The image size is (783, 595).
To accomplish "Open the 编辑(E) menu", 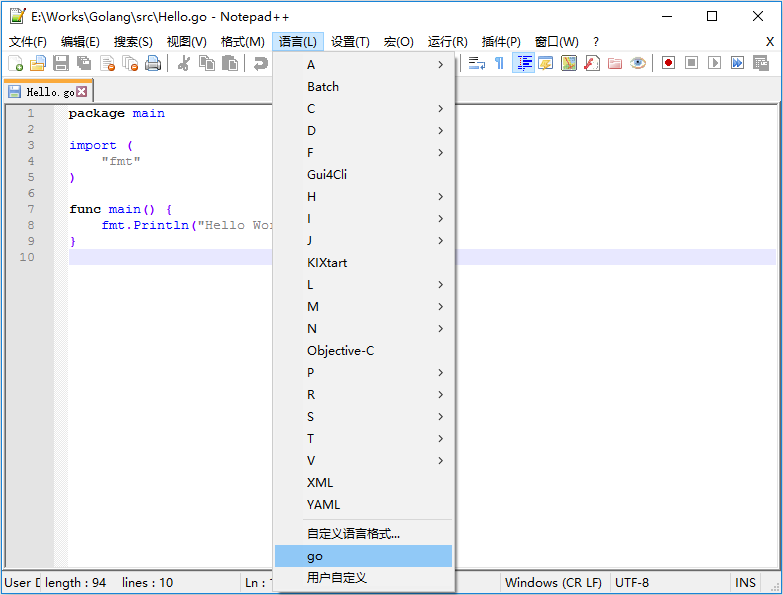I will (x=80, y=41).
